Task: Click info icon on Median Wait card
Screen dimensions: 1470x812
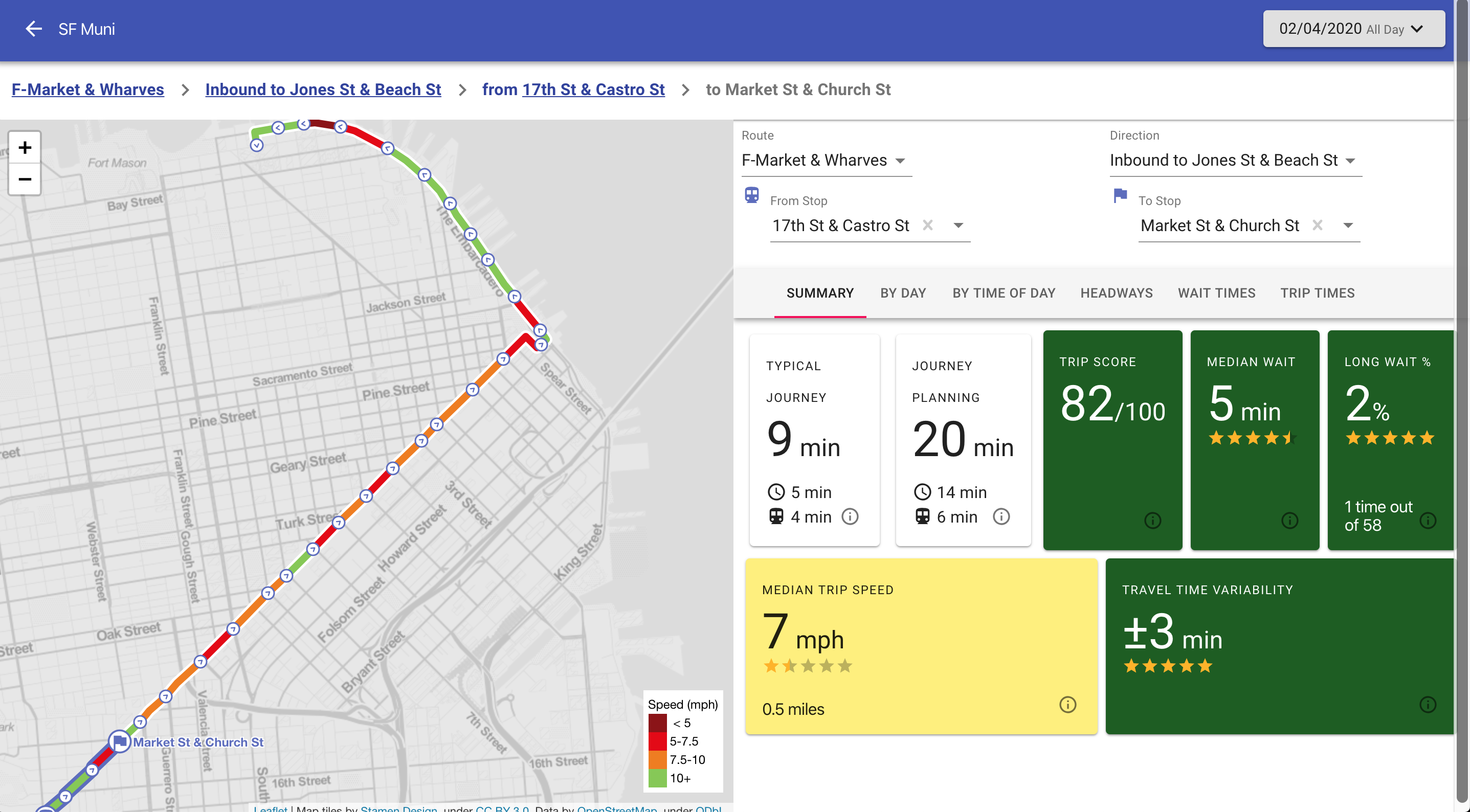Action: pos(1289,520)
